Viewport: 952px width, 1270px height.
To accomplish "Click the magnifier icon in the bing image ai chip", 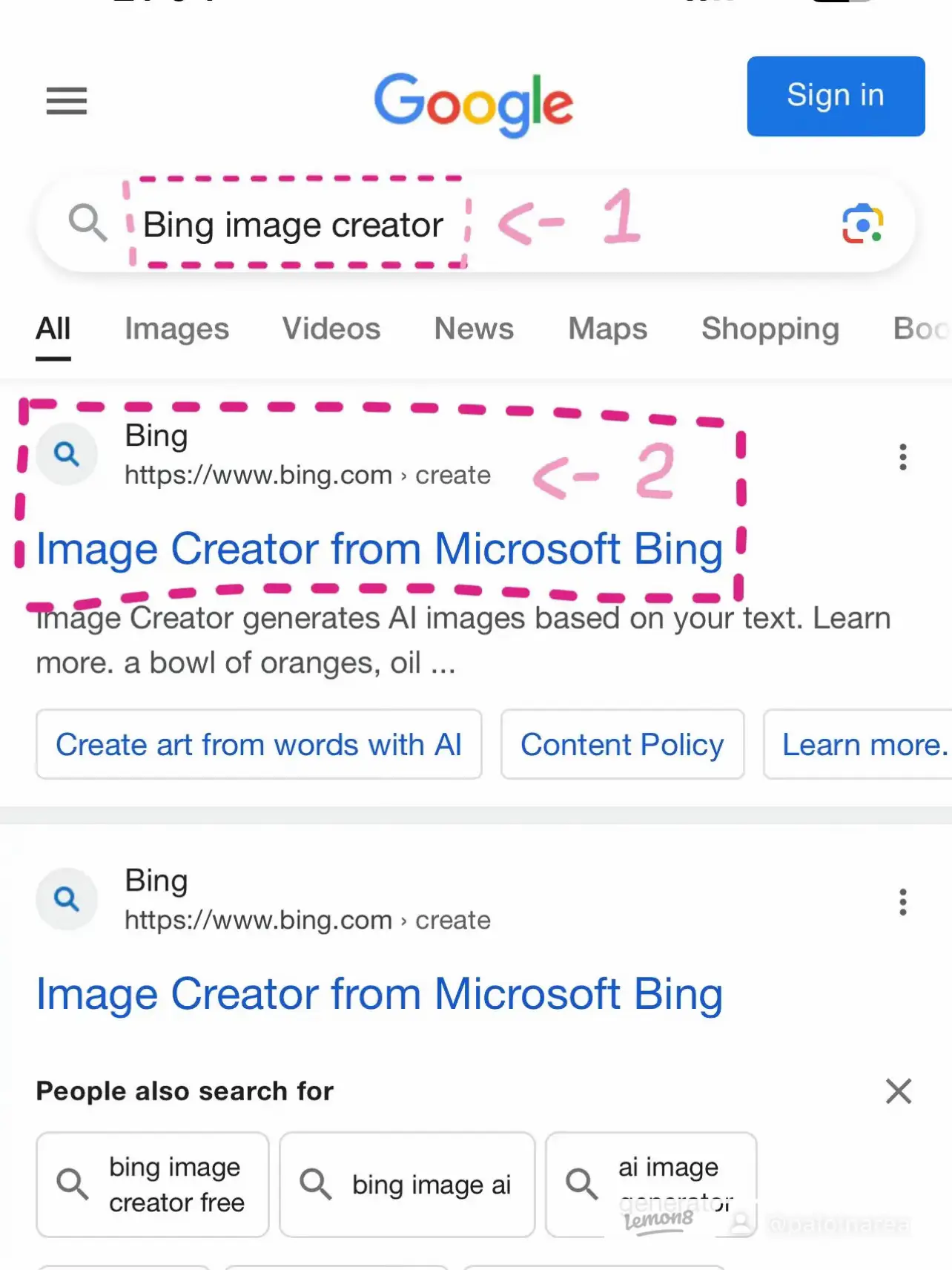I will (x=315, y=1185).
